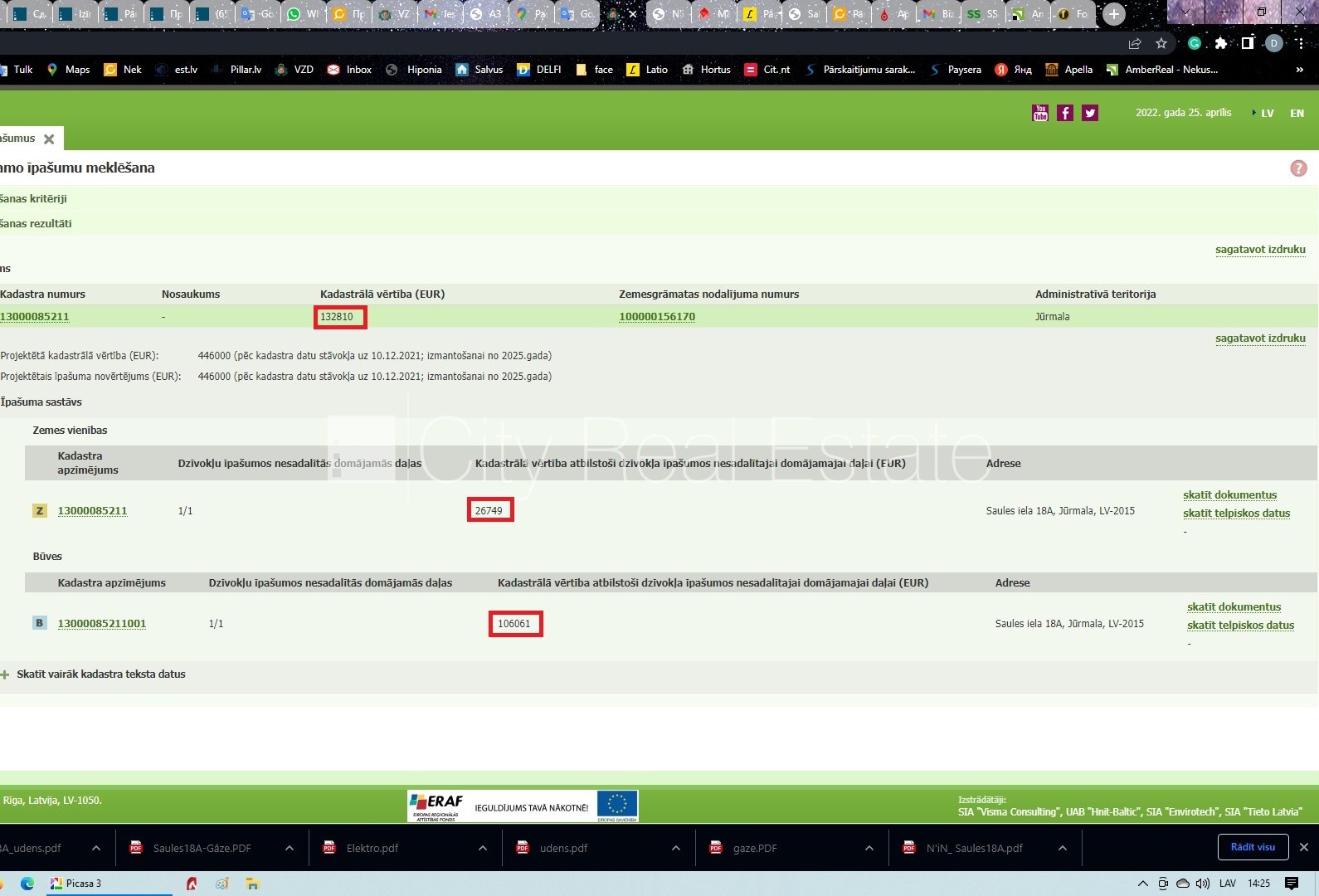Screen dimensions: 1319x896
Task: Open cadastre number link 13000085211001
Action: [x=101, y=624]
